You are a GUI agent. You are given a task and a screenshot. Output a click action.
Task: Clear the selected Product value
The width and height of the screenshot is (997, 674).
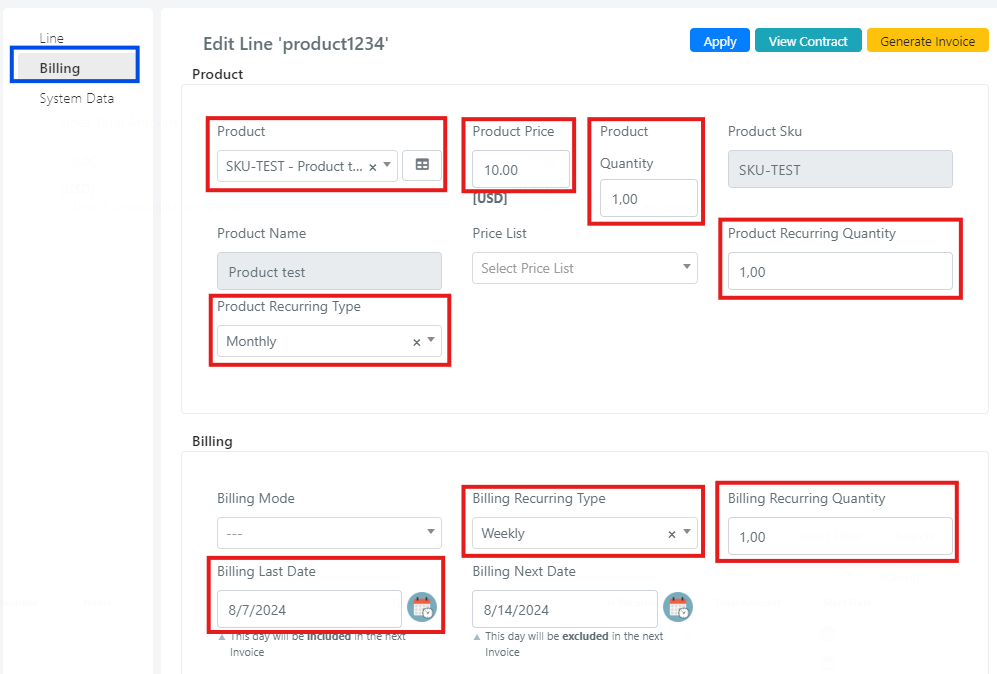tap(373, 167)
